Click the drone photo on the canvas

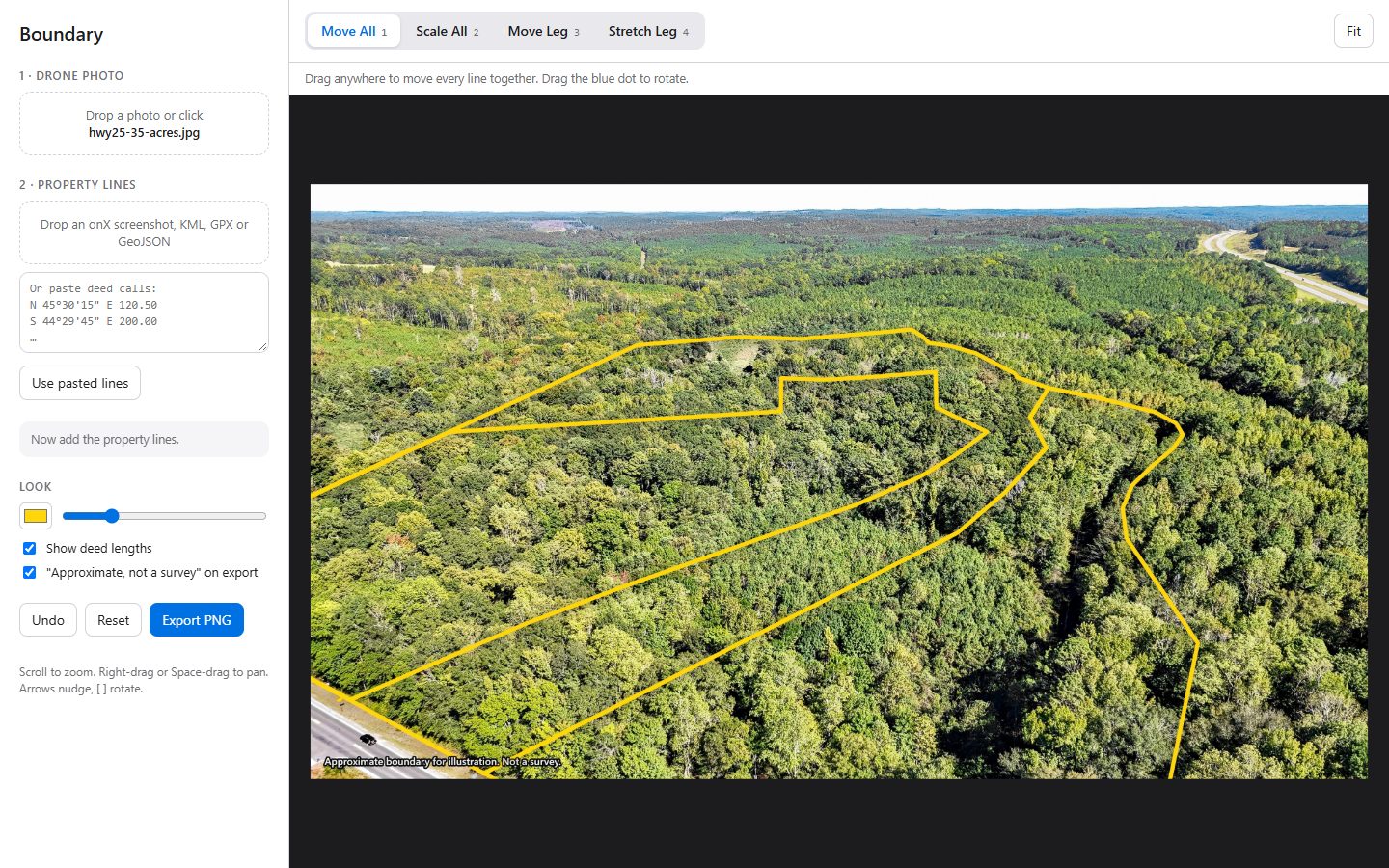point(838,481)
